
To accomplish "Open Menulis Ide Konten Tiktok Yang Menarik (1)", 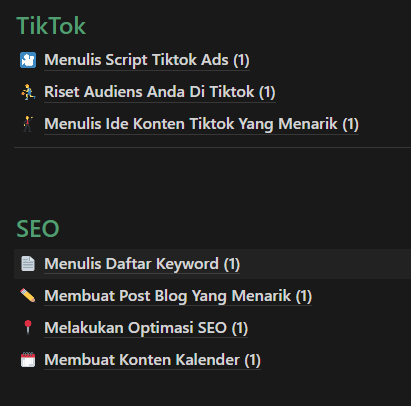I will pos(201,124).
